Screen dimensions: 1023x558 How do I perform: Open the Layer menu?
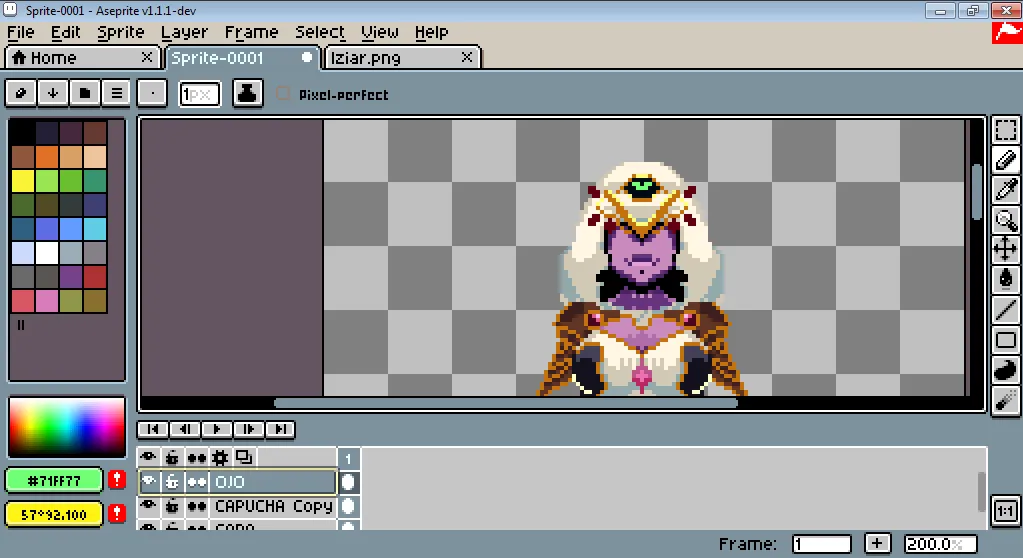tap(184, 32)
